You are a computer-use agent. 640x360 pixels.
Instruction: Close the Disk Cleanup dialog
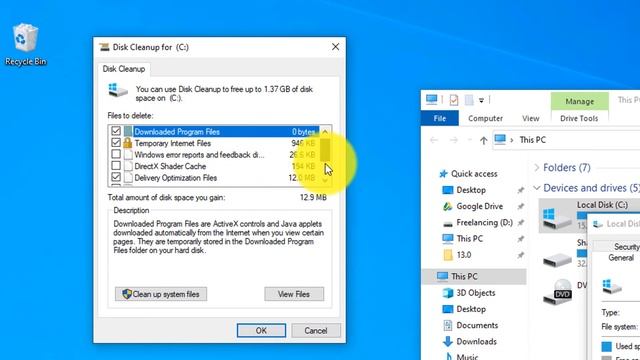[336, 47]
